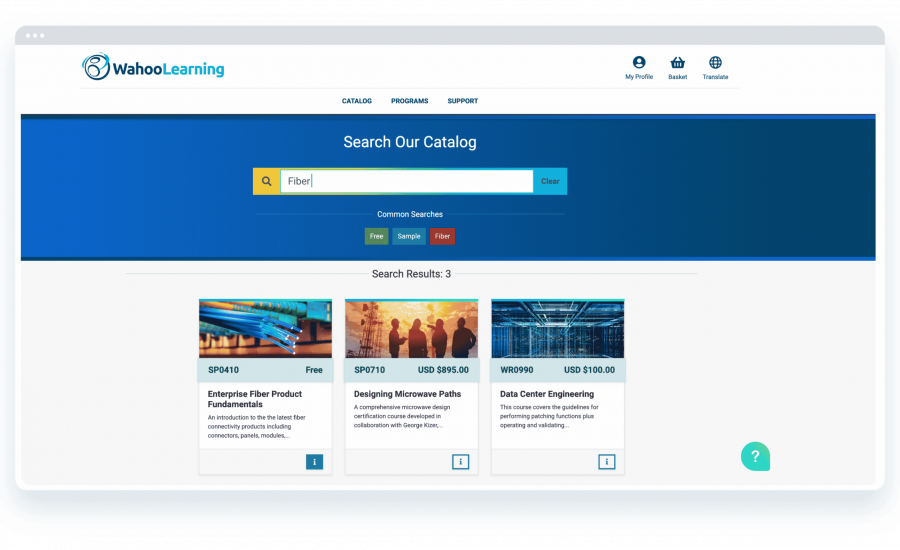Open the Programs menu
This screenshot has height=550, width=900.
pyautogui.click(x=409, y=101)
